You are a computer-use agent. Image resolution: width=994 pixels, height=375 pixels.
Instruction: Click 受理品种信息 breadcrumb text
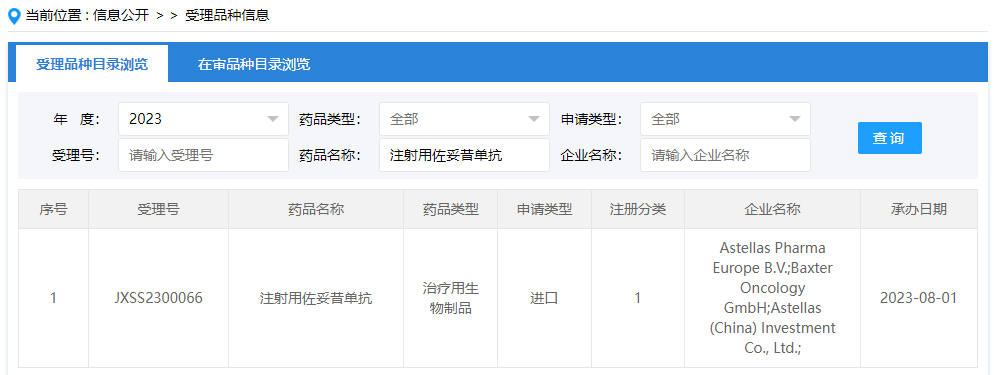228,16
